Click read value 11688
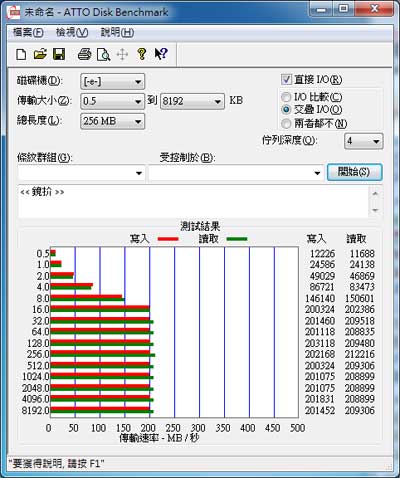The width and height of the screenshot is (400, 478). [362, 254]
